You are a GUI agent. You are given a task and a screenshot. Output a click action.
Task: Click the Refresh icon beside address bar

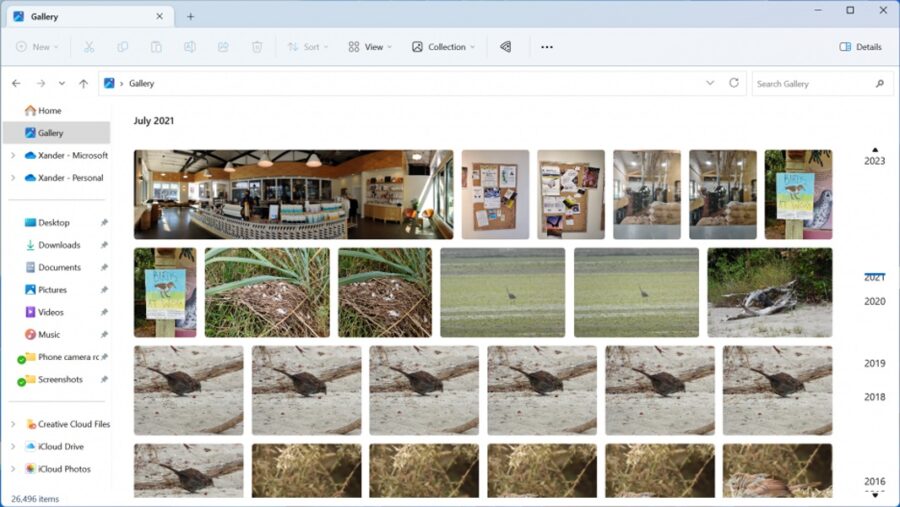point(734,84)
